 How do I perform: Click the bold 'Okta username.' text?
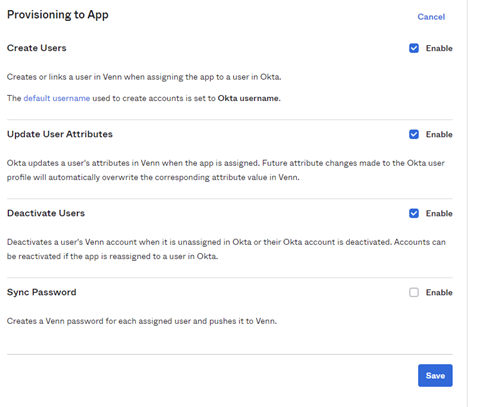pos(249,98)
